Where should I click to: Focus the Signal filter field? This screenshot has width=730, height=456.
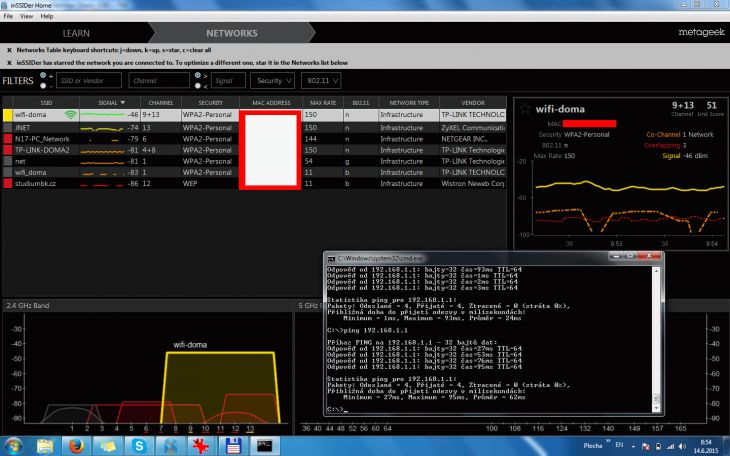coord(228,81)
